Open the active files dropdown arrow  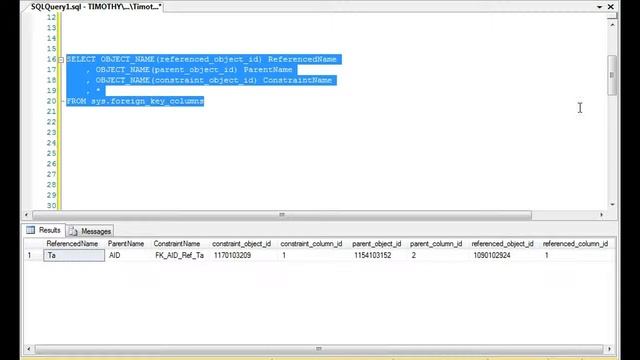[x=599, y=7]
